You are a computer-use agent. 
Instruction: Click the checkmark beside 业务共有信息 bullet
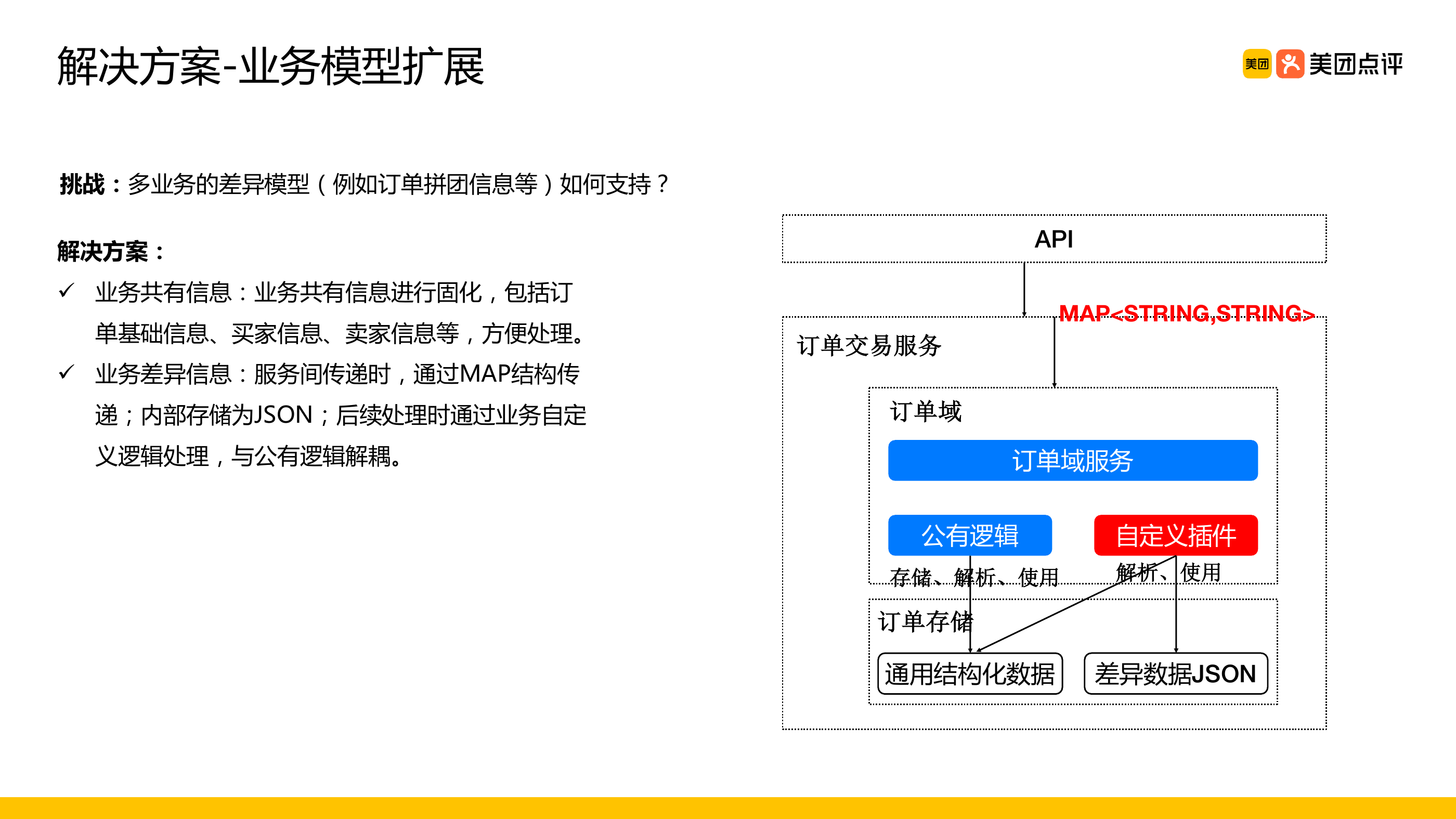[67, 291]
